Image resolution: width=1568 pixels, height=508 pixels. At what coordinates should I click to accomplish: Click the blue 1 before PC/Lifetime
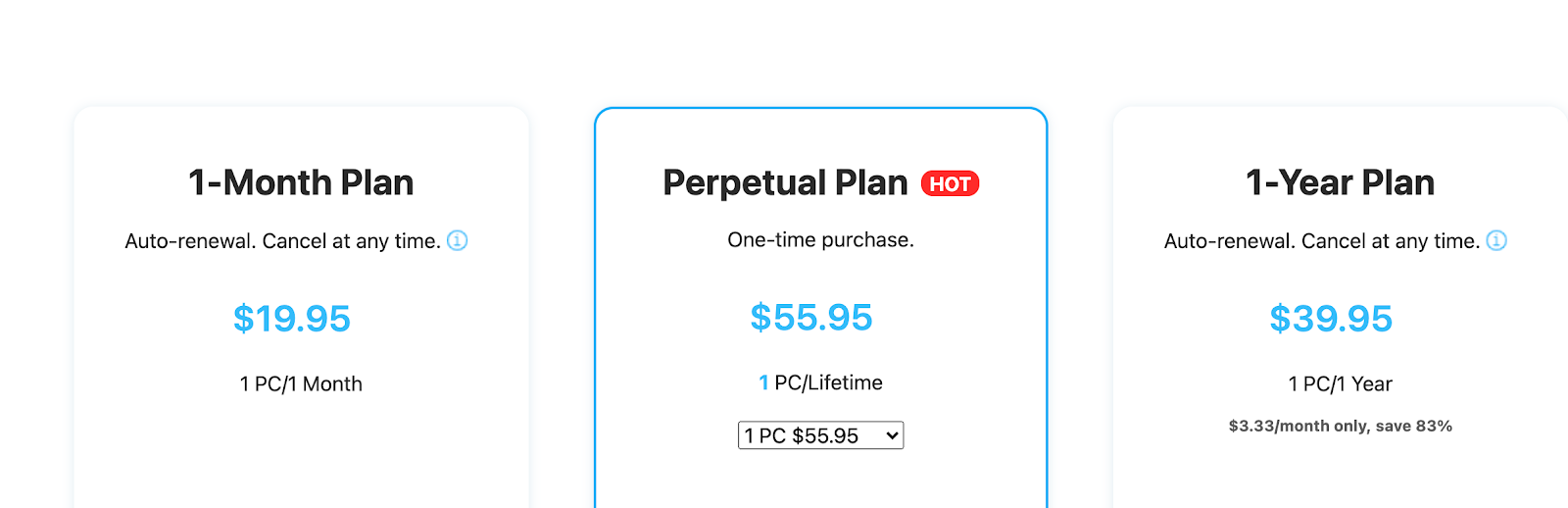click(x=763, y=382)
